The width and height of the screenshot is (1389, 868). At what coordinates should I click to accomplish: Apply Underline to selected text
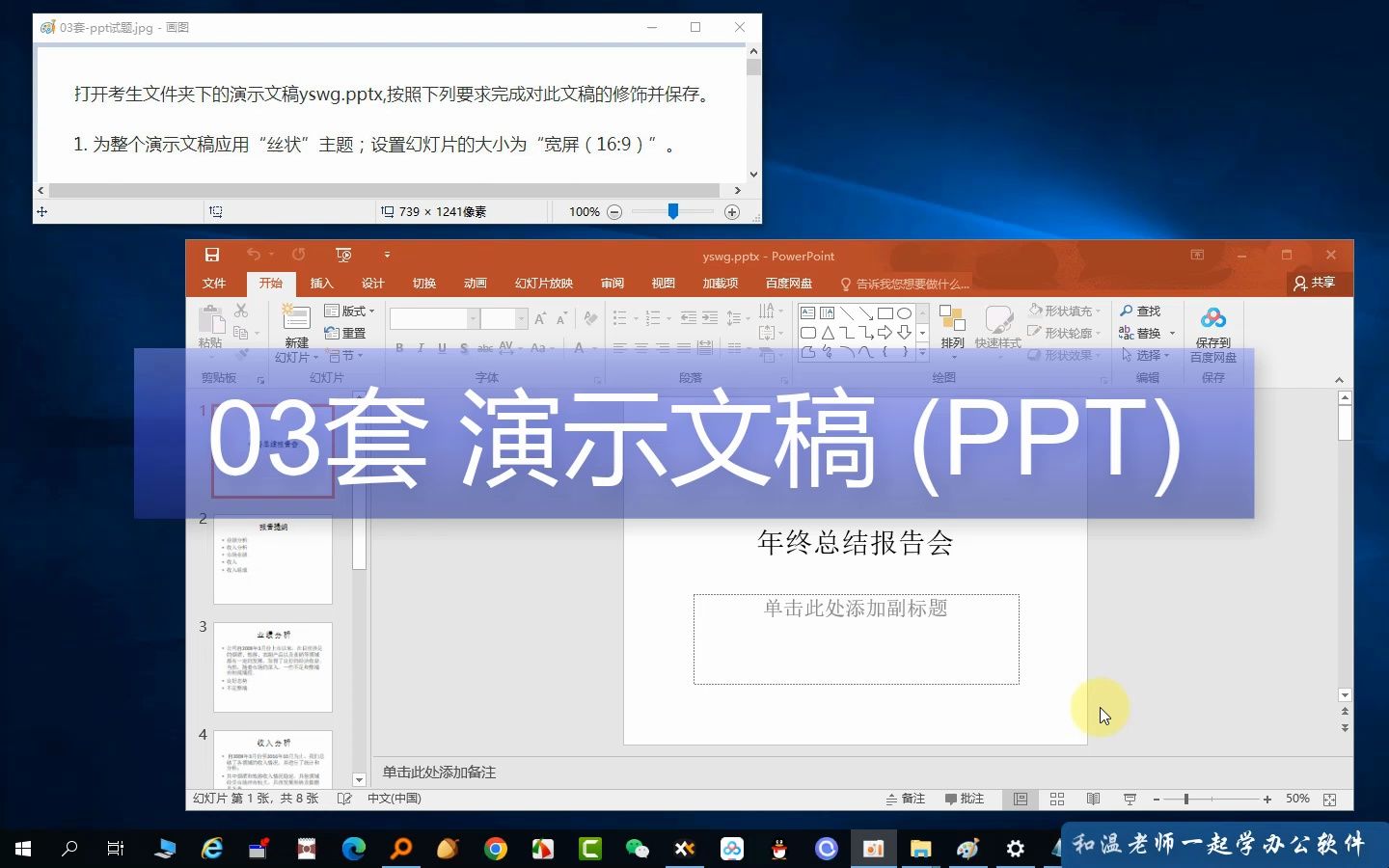[442, 347]
